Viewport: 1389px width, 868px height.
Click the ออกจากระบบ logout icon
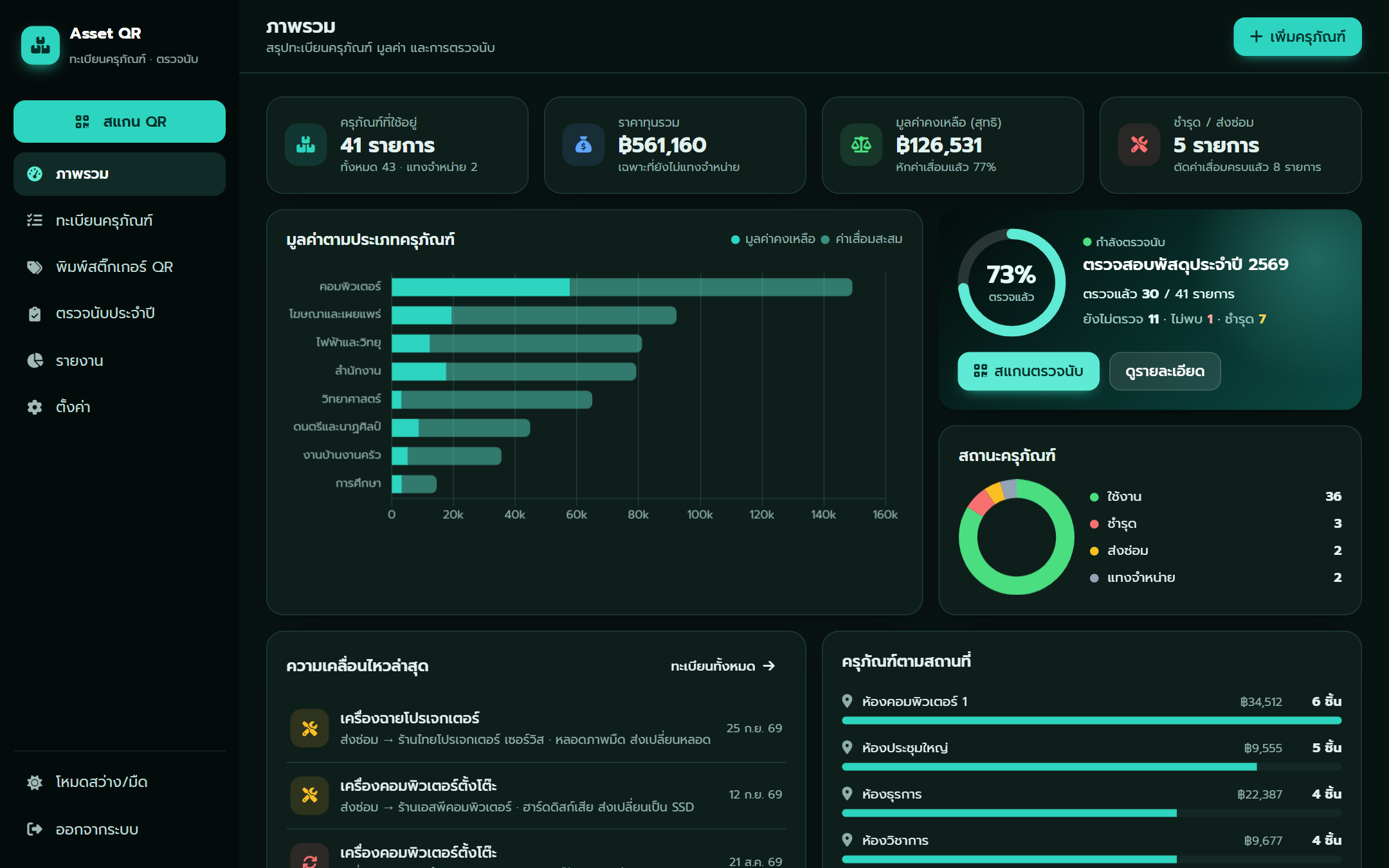pyautogui.click(x=35, y=829)
